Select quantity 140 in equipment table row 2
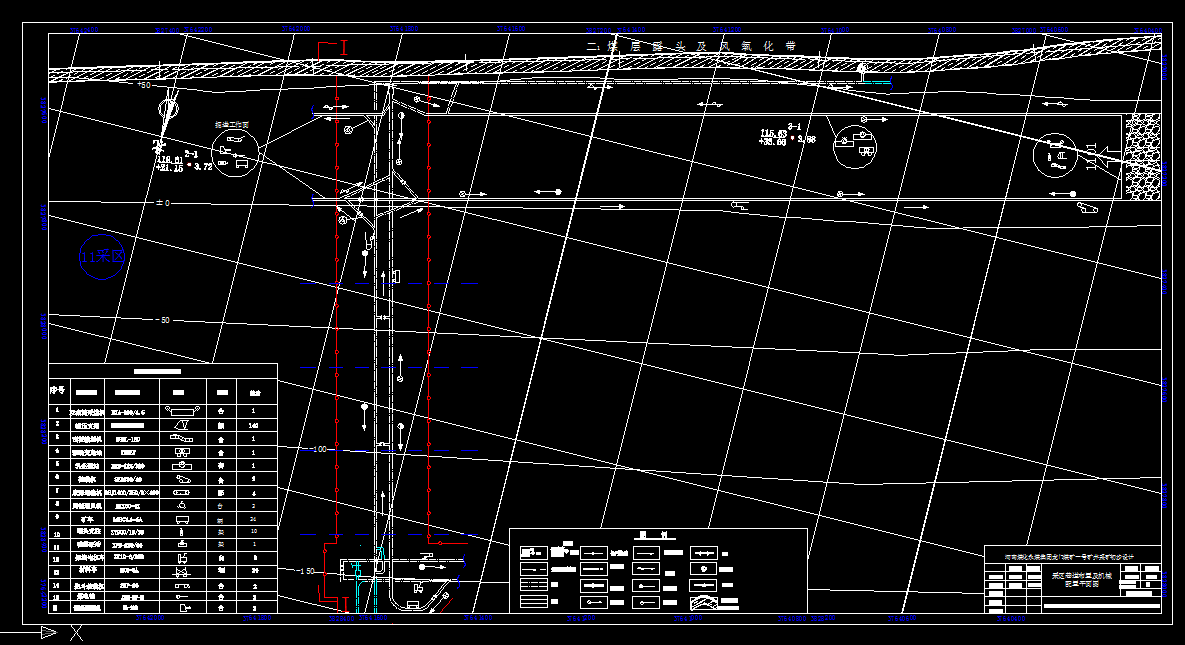The width and height of the screenshot is (1185, 645). click(x=253, y=425)
